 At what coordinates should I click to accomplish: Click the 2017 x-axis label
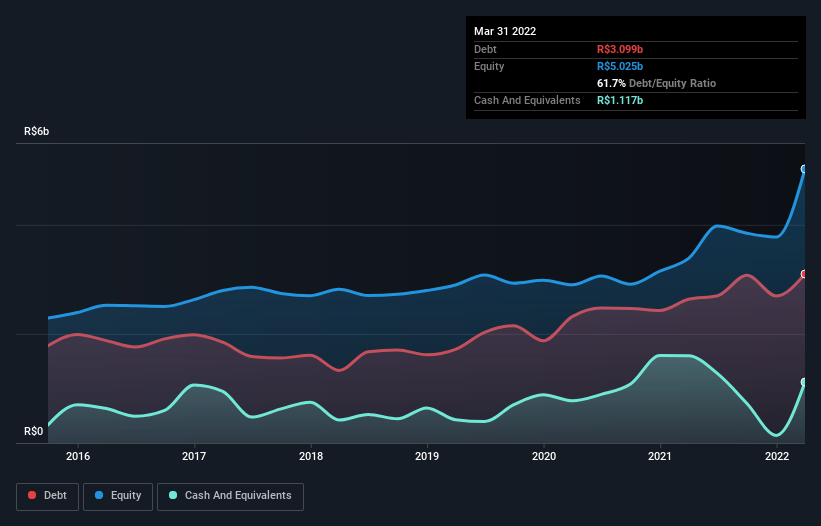pyautogui.click(x=194, y=456)
